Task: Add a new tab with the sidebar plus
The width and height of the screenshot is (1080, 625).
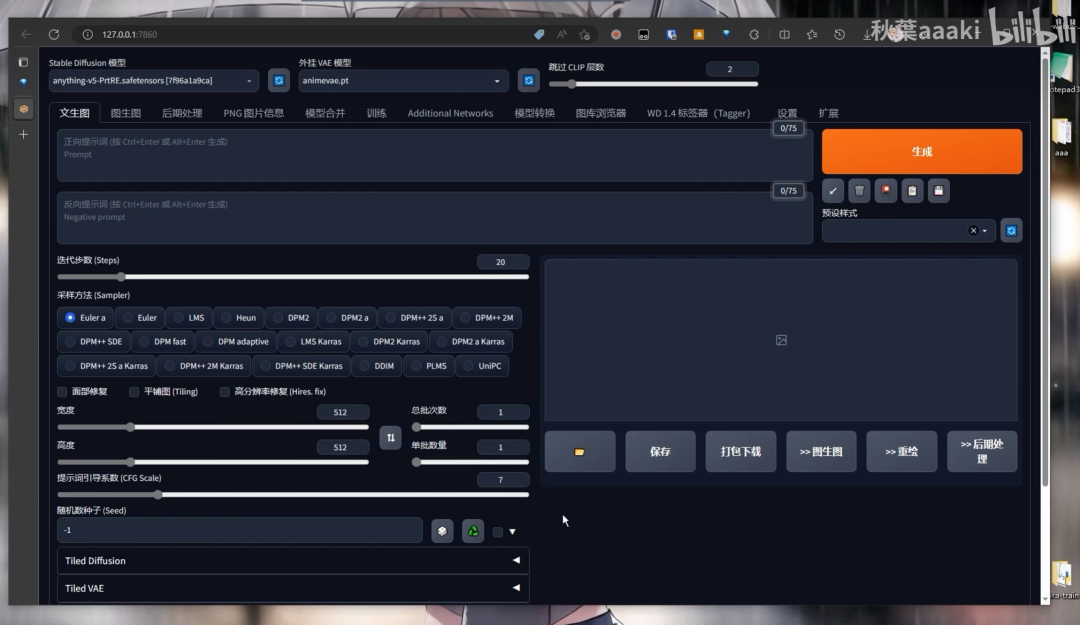Action: (23, 134)
